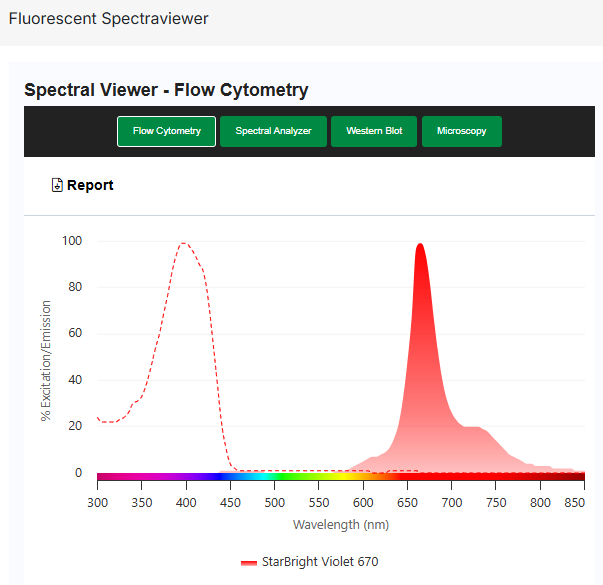The image size is (603, 585).
Task: Click the green region of the spectrum bar
Action: coord(290,477)
